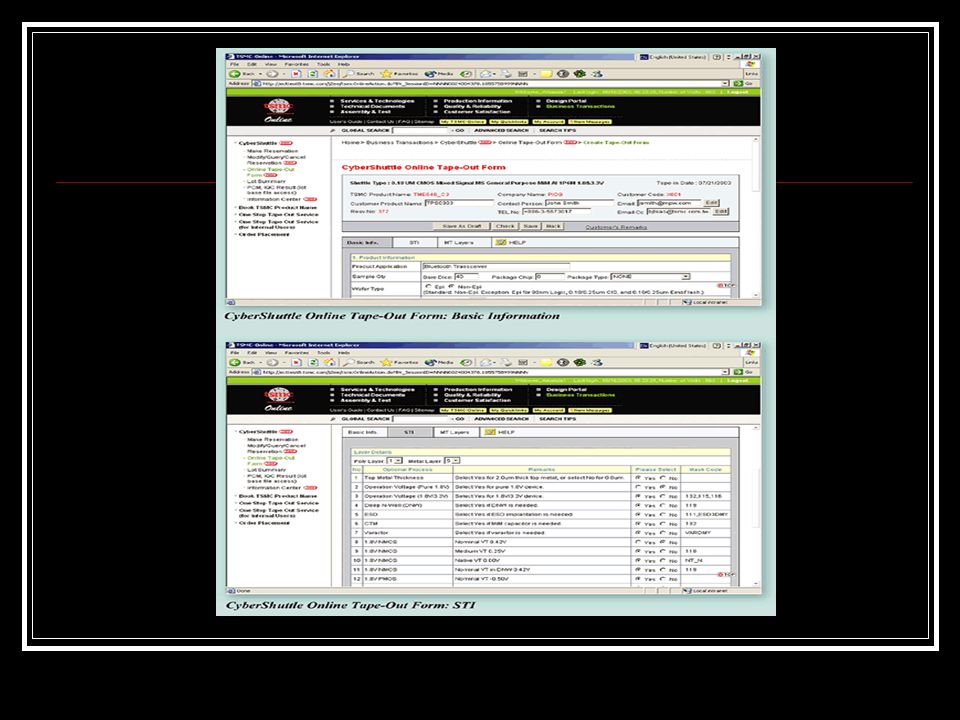Click the Refresh icon in the STI browser toolbar
Screen dimensions: 960x720
pos(313,362)
